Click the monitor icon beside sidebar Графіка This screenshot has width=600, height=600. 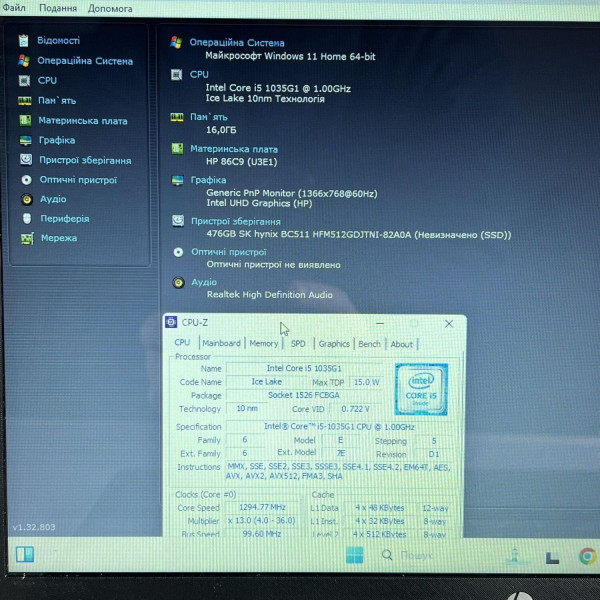[26, 140]
